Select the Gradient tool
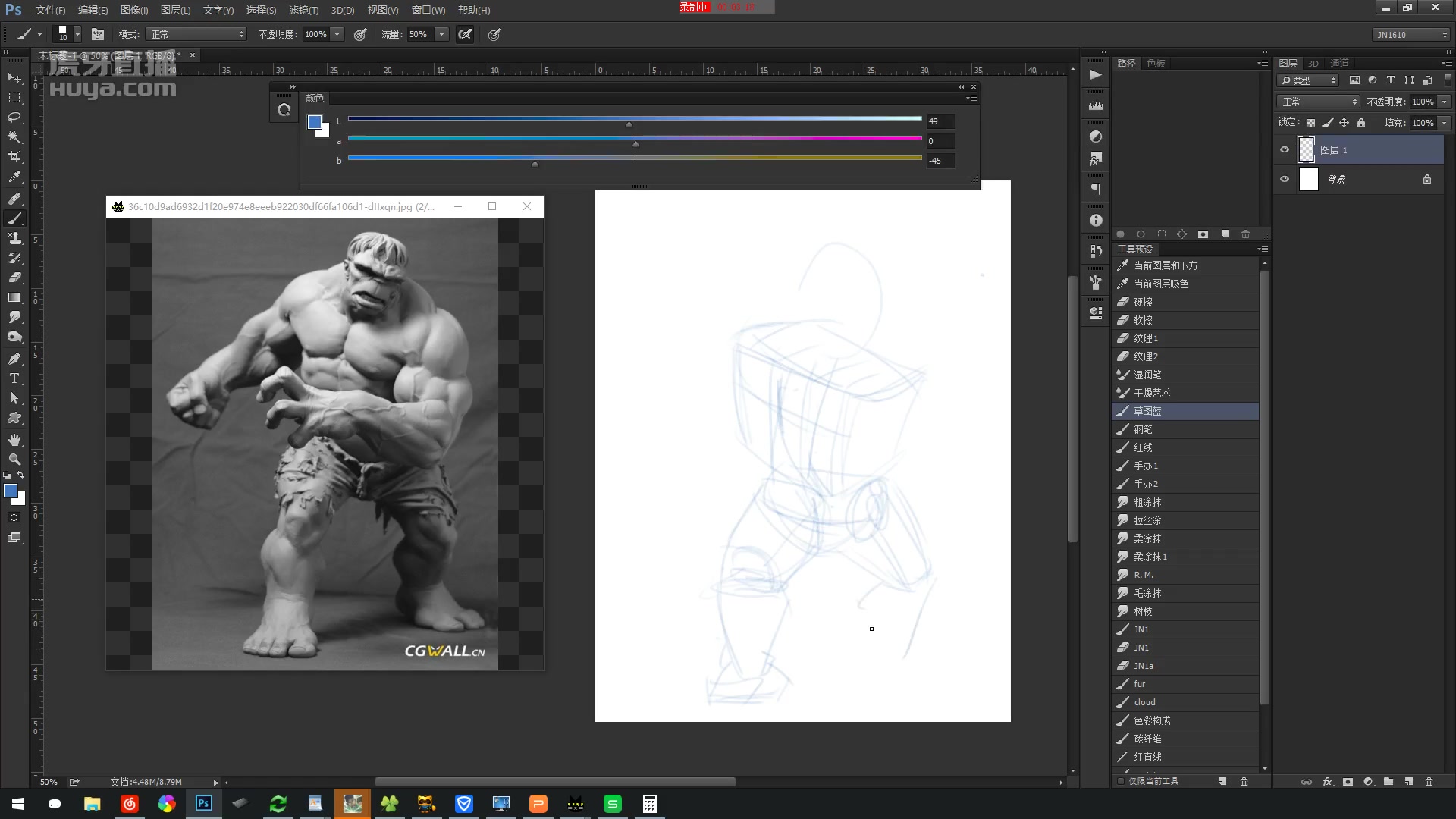The image size is (1456, 819). [14, 297]
